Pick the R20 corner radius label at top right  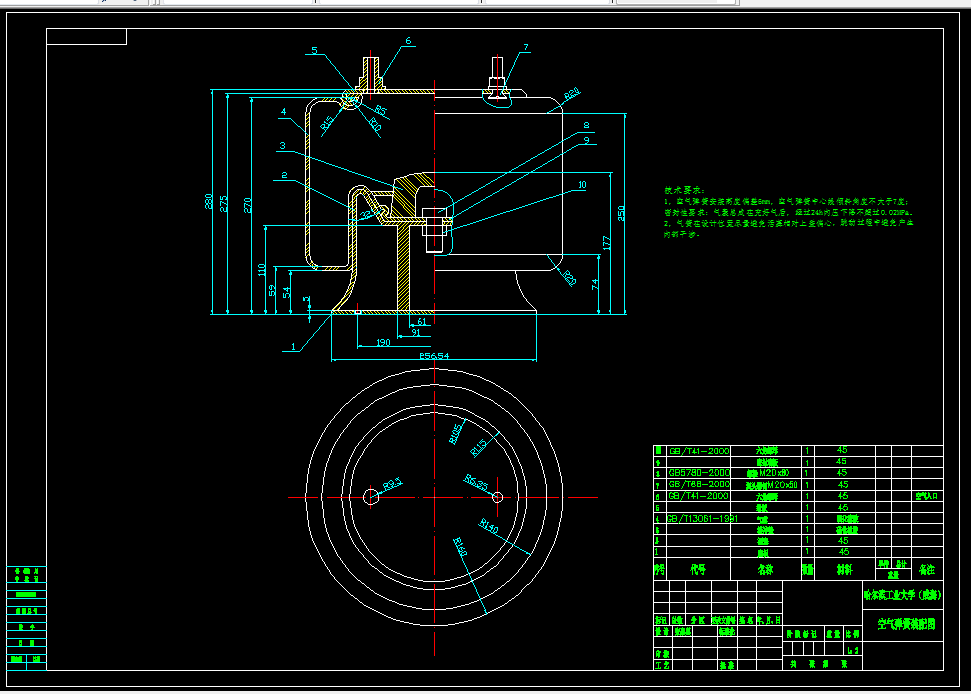(x=572, y=93)
